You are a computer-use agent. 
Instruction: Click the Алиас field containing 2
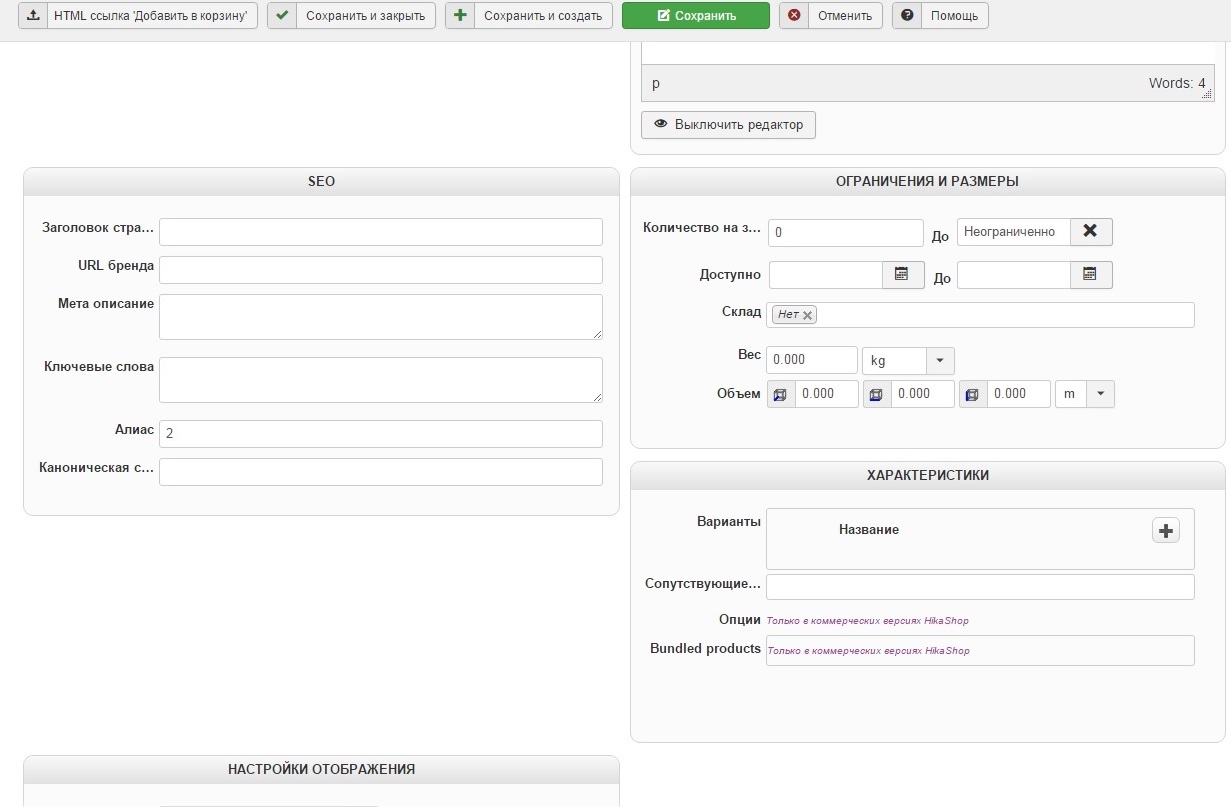point(381,434)
